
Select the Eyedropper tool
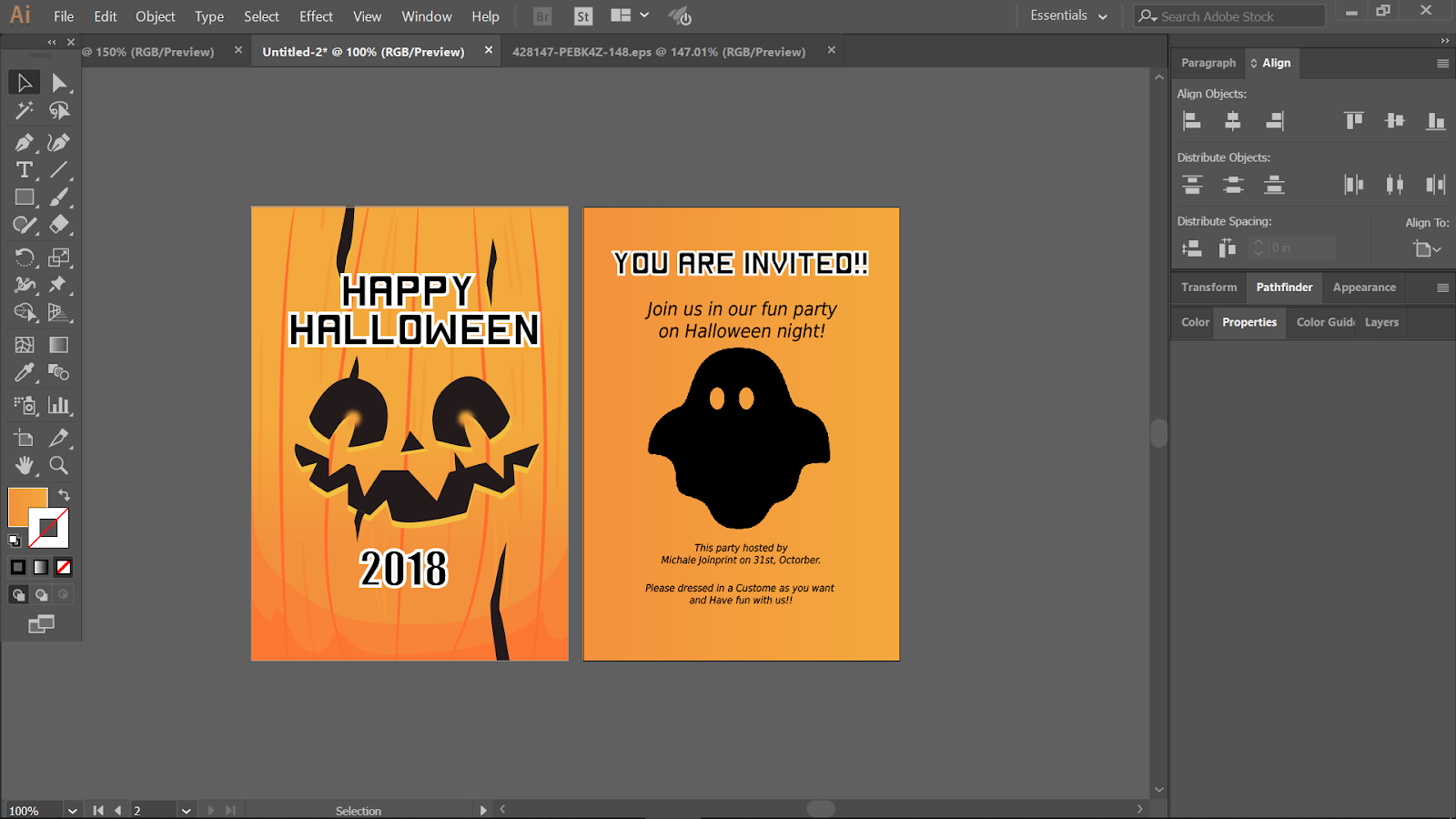point(25,372)
